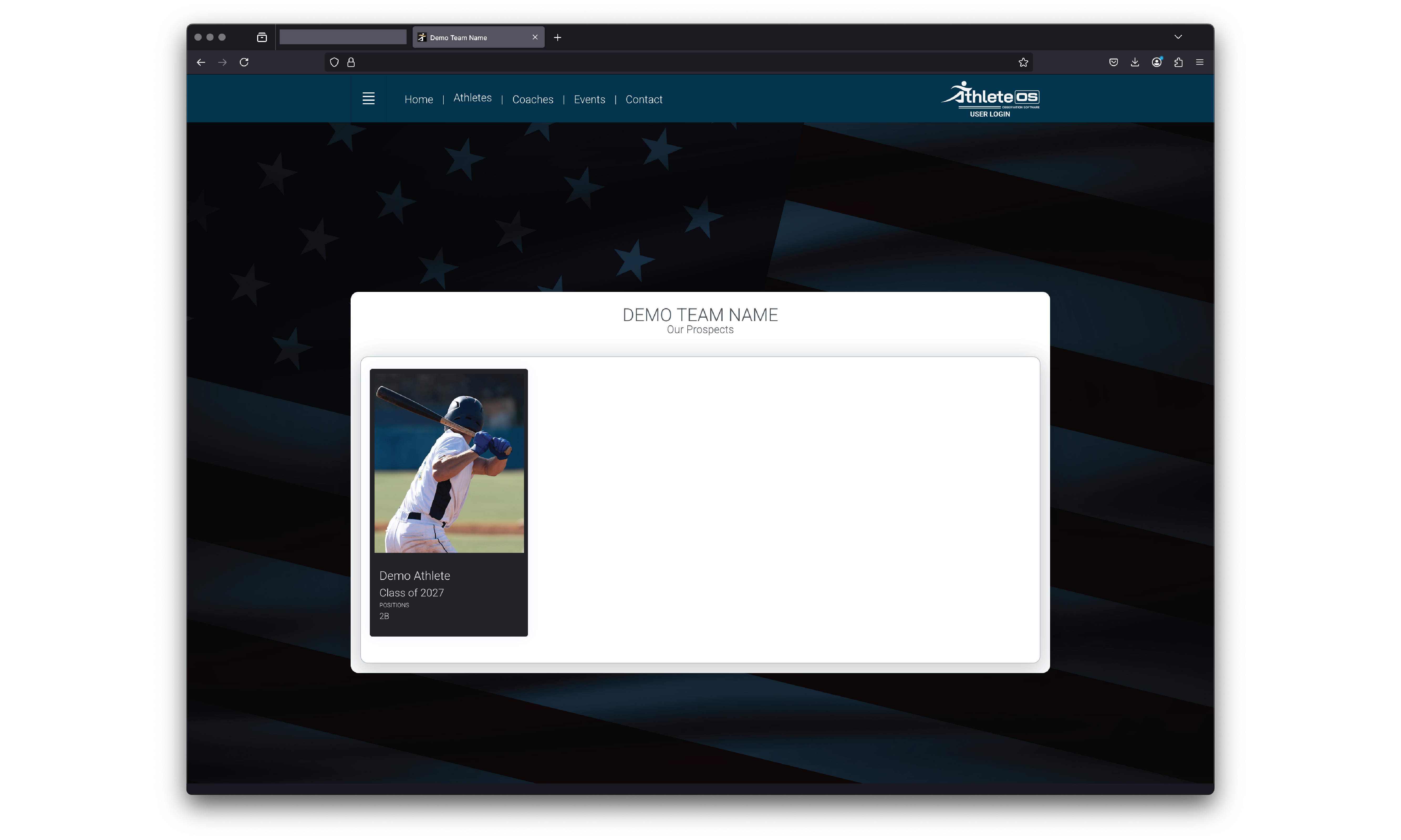This screenshot has height=840, width=1401.
Task: Open the browser Extensions puzzle icon
Action: click(1179, 62)
